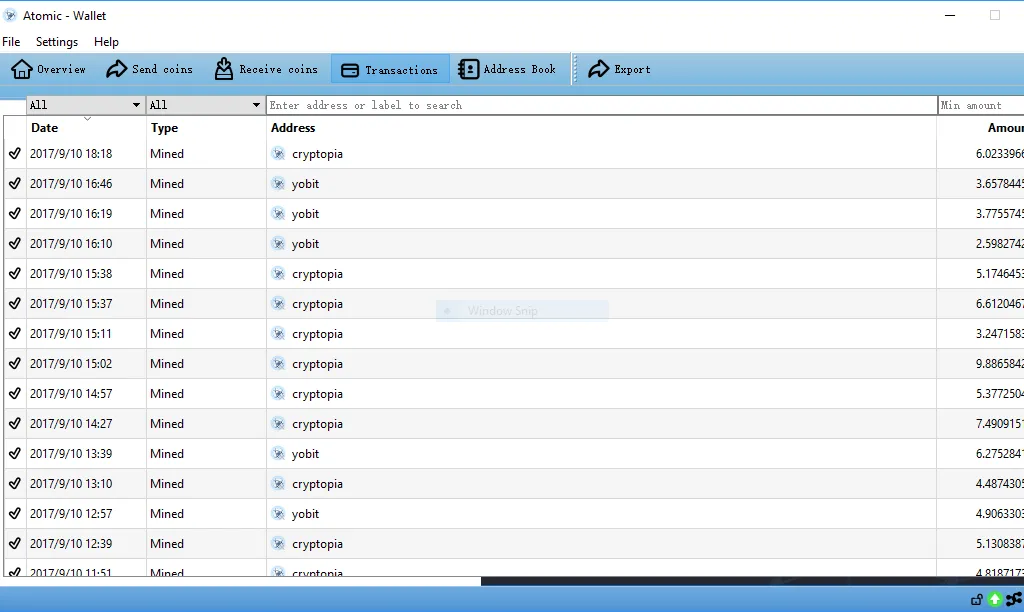Click the Receive coins label

279,69
